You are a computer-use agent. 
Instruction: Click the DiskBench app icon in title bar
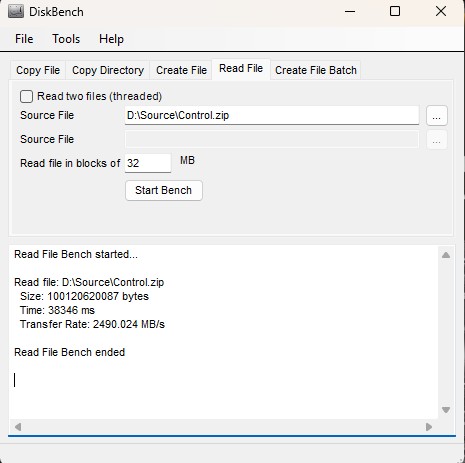[x=16, y=12]
